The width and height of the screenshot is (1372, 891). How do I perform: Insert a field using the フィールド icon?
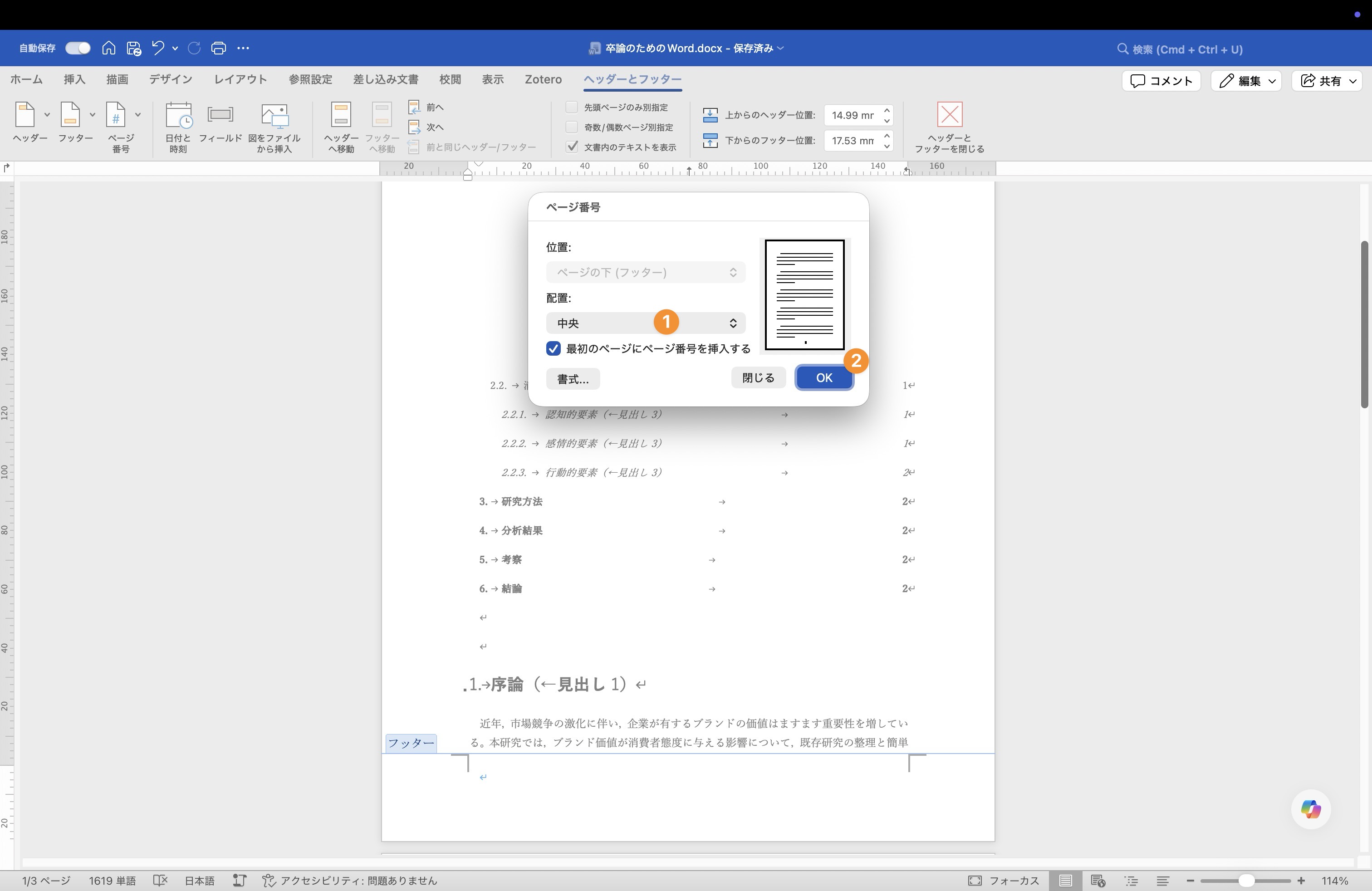point(221,127)
